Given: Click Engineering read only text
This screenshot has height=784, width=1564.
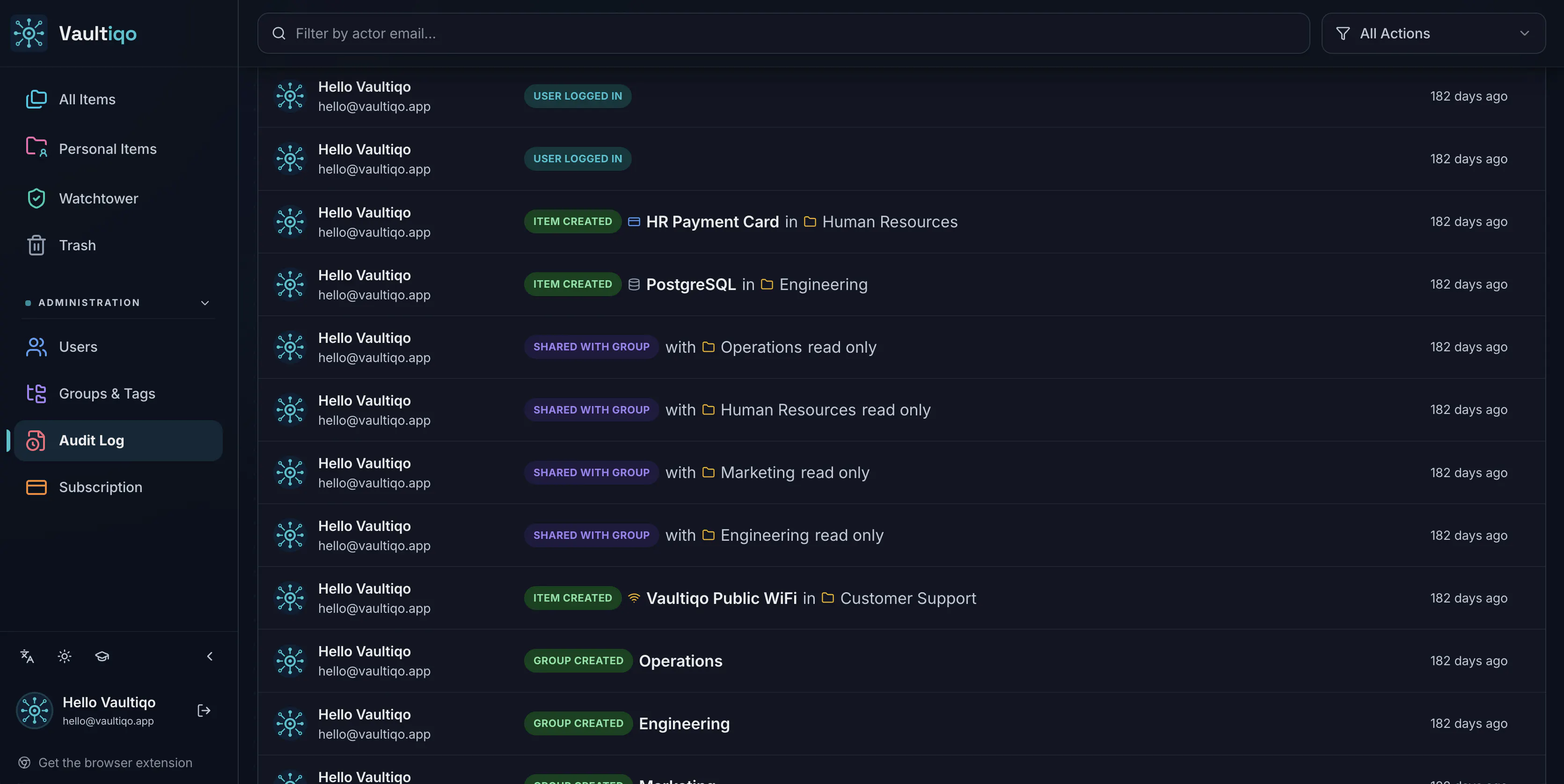Looking at the screenshot, I should click(x=802, y=535).
